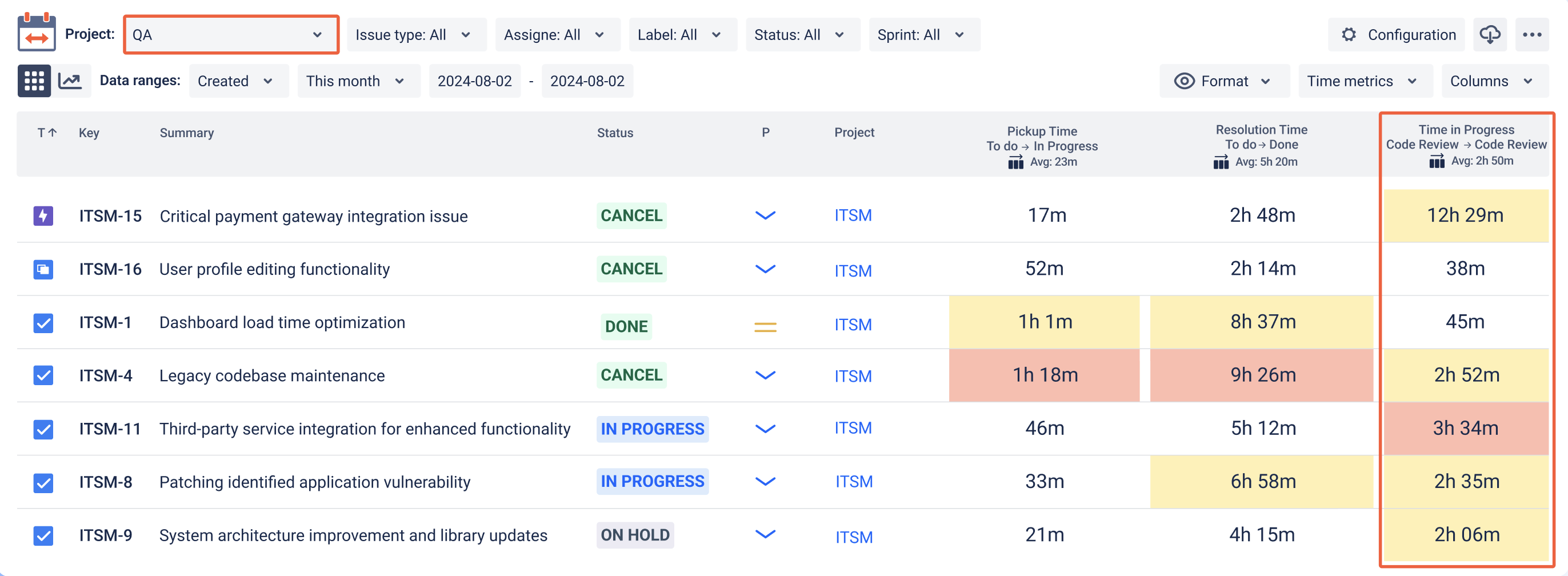Click the ITSM-16 subtask type icon
The width and height of the screenshot is (1568, 576).
(x=43, y=269)
